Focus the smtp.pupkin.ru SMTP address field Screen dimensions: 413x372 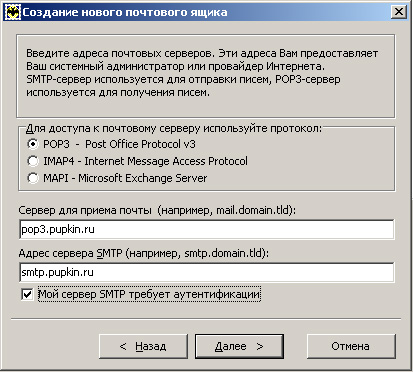pos(207,272)
